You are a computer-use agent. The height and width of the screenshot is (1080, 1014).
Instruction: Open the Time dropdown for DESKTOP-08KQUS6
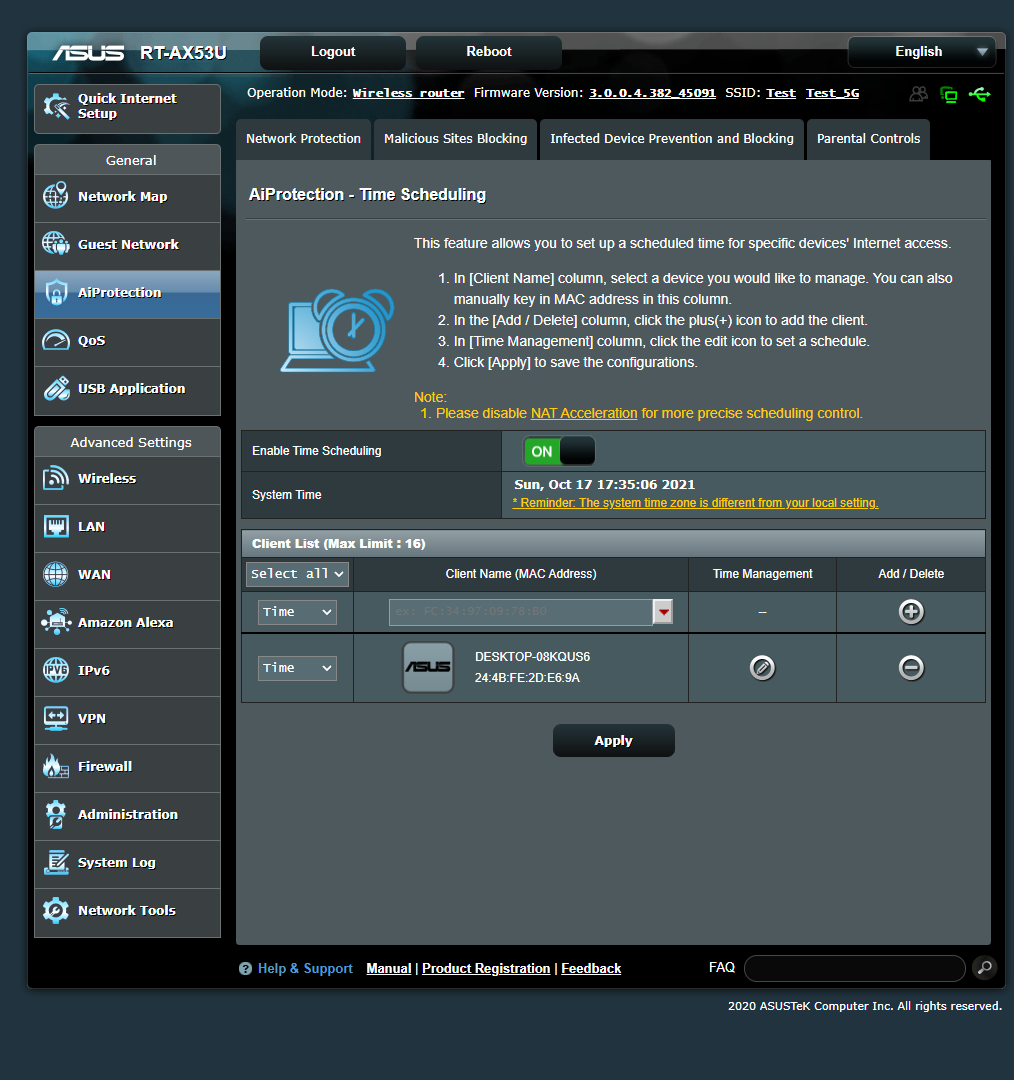point(297,667)
